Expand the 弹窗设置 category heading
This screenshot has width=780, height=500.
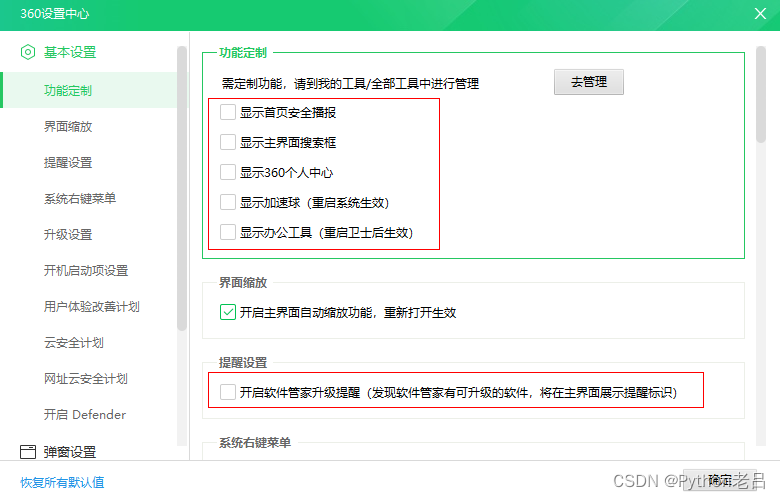(x=70, y=452)
